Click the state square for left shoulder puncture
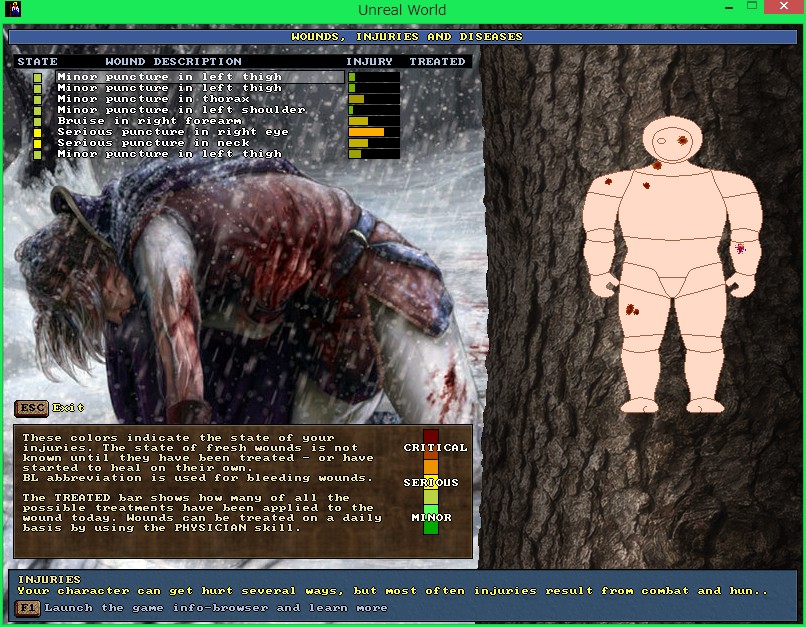The image size is (806, 627). (x=38, y=110)
